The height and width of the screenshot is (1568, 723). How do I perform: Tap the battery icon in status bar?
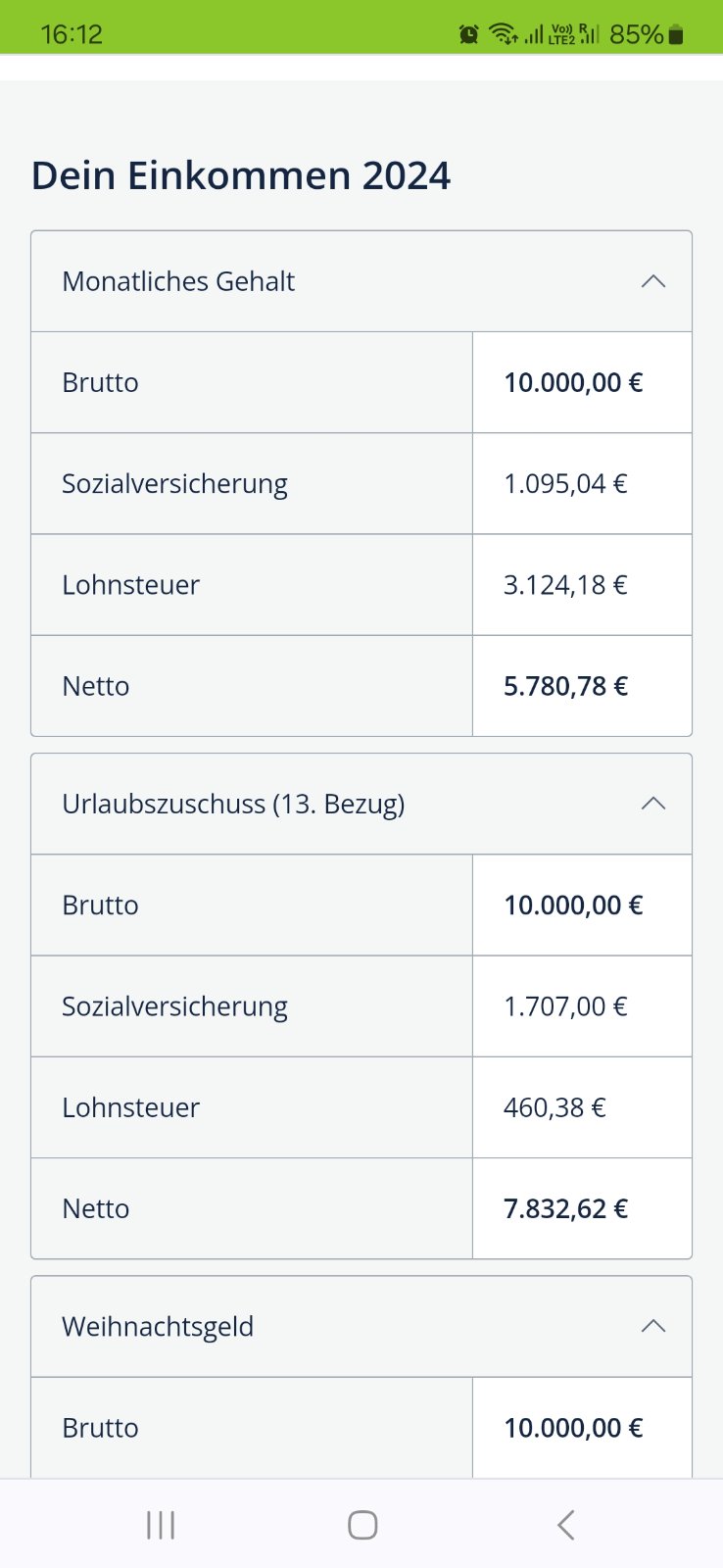[x=676, y=35]
